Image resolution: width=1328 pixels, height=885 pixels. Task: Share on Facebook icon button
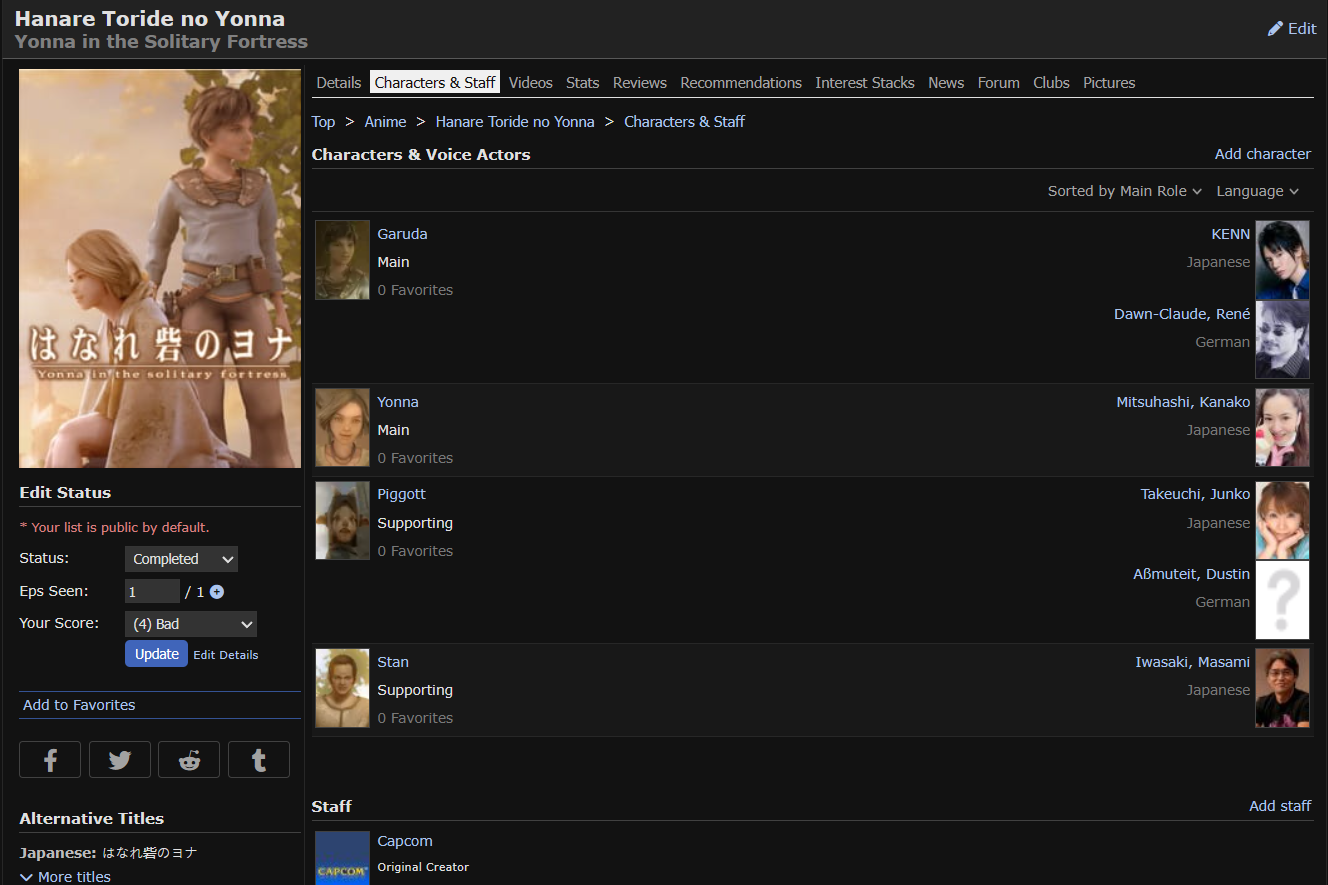[x=50, y=760]
